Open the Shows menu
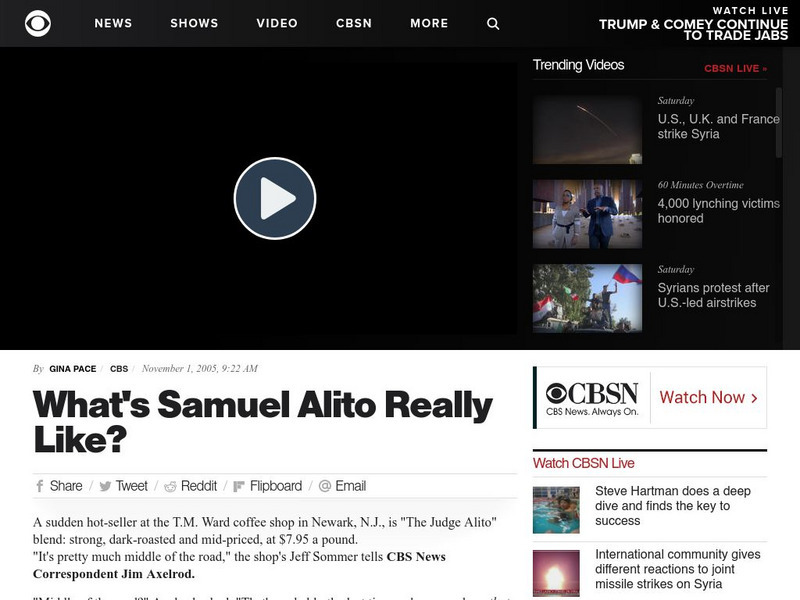This screenshot has height=600, width=800. tap(194, 23)
